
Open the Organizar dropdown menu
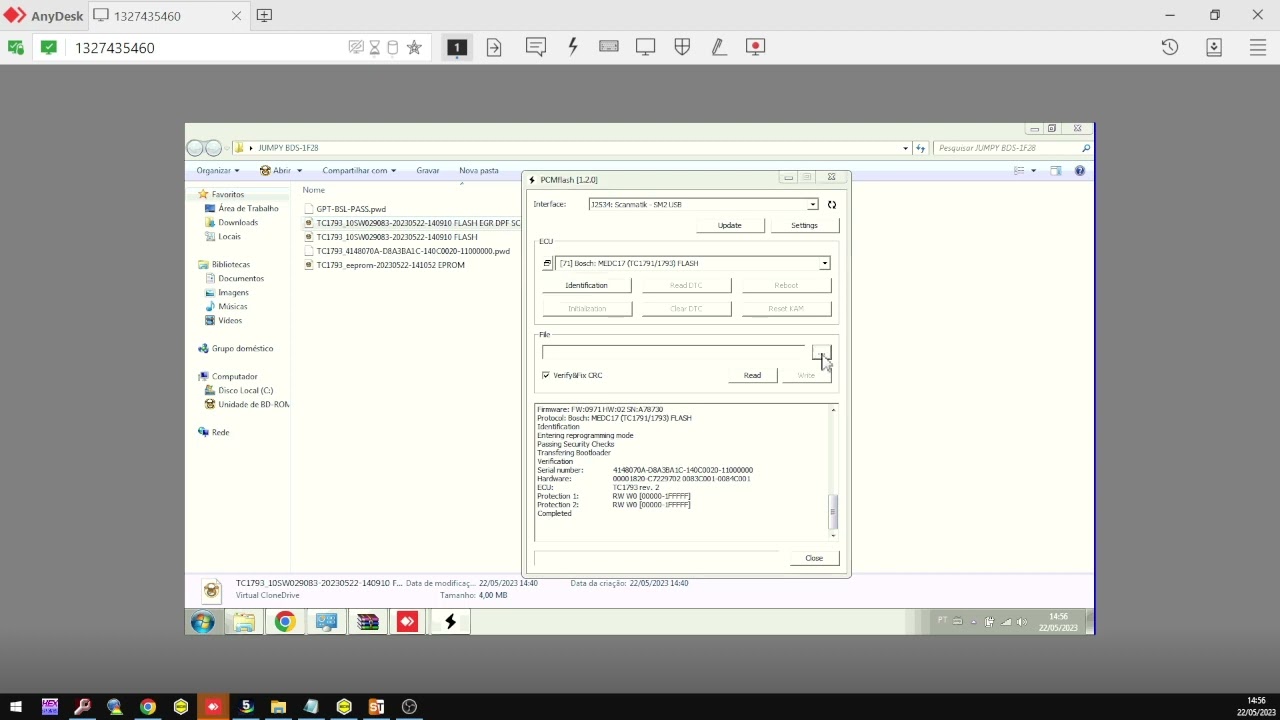(218, 171)
